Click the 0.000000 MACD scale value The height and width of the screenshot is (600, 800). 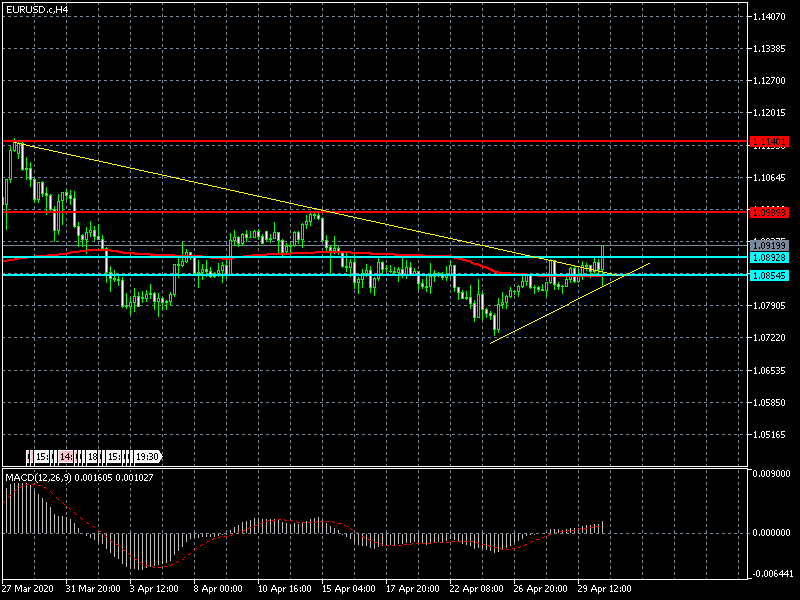[771, 533]
